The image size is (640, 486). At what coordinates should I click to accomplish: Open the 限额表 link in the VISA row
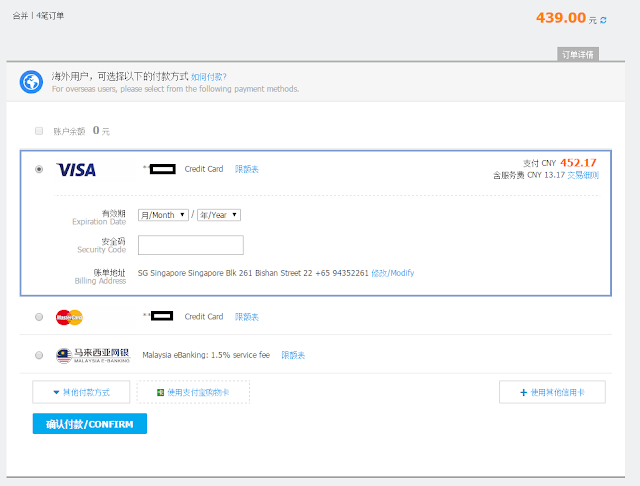247,169
